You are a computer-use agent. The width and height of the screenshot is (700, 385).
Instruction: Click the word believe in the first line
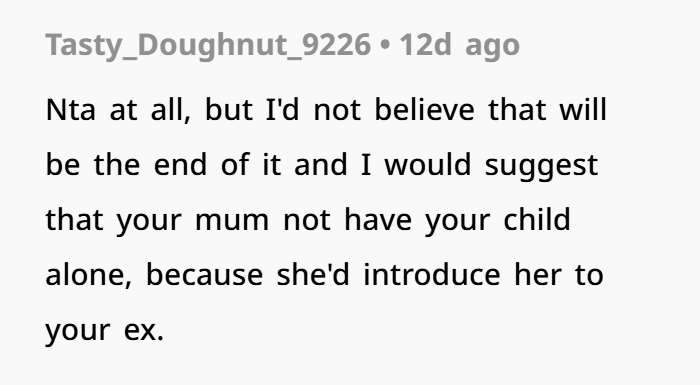pyautogui.click(x=424, y=109)
